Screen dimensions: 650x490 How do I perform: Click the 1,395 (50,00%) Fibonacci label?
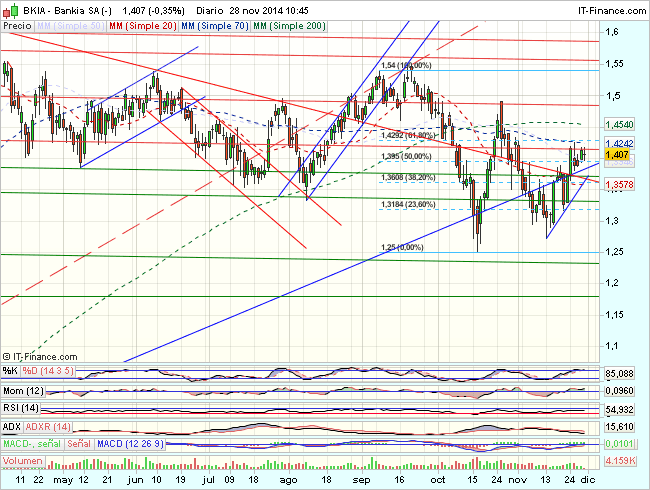coord(406,156)
